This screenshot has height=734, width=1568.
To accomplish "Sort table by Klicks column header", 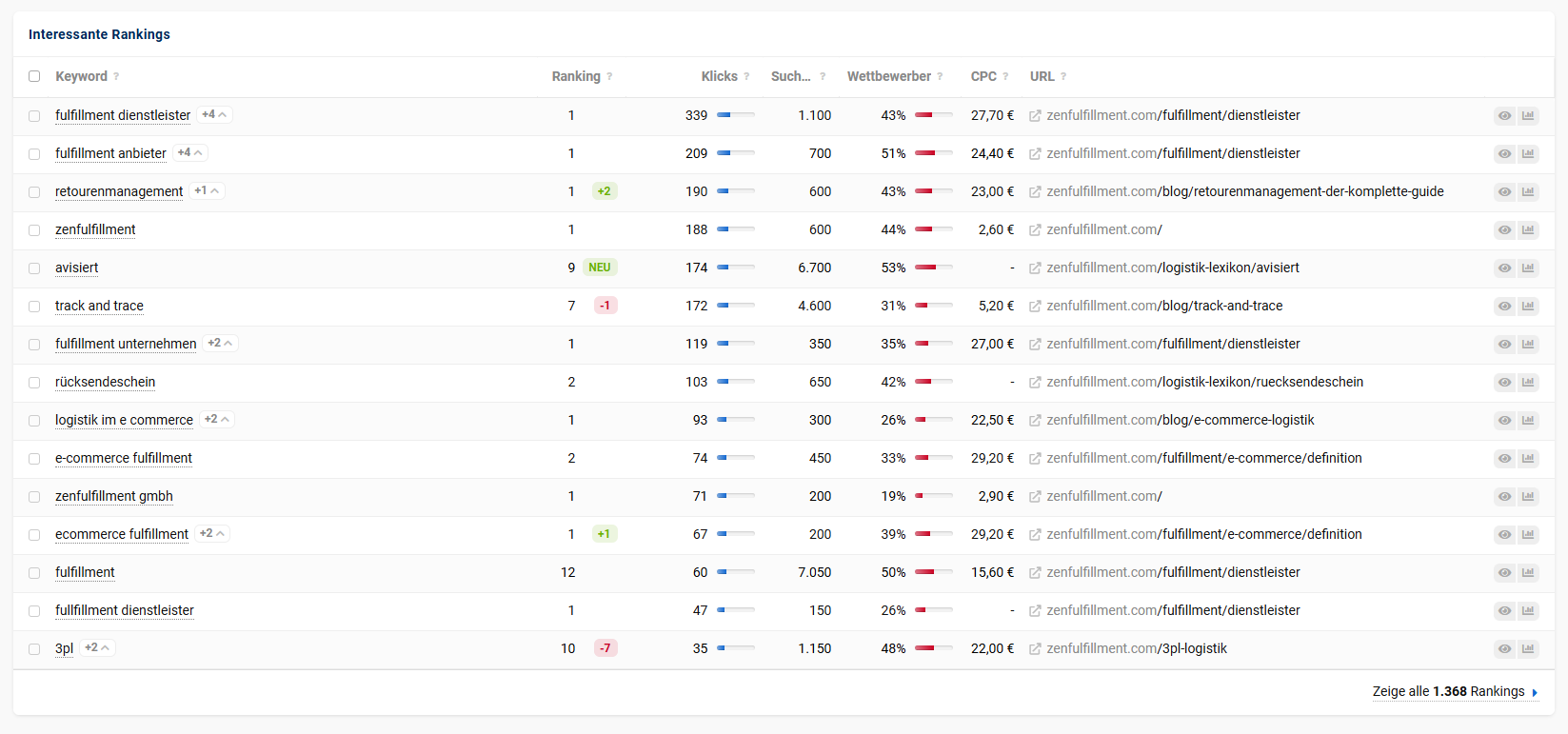I will click(720, 76).
